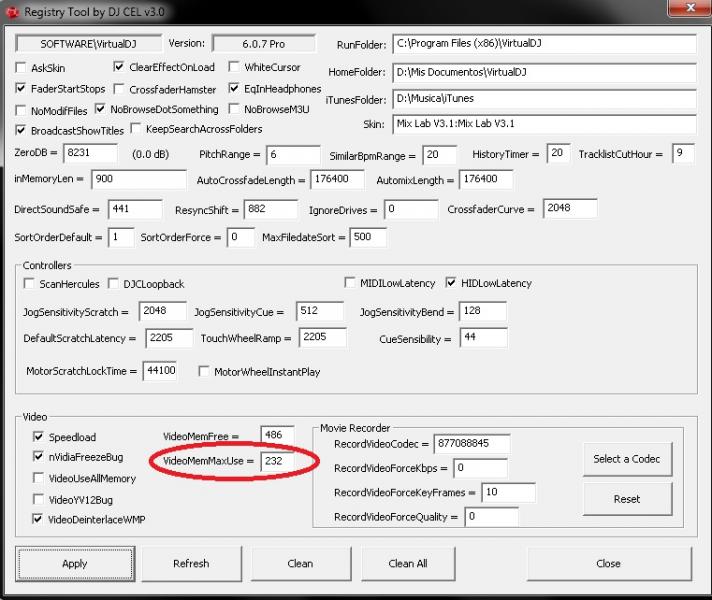Screen dimensions: 712x600
Task: Click the HistoryTimer field
Action: [559, 153]
